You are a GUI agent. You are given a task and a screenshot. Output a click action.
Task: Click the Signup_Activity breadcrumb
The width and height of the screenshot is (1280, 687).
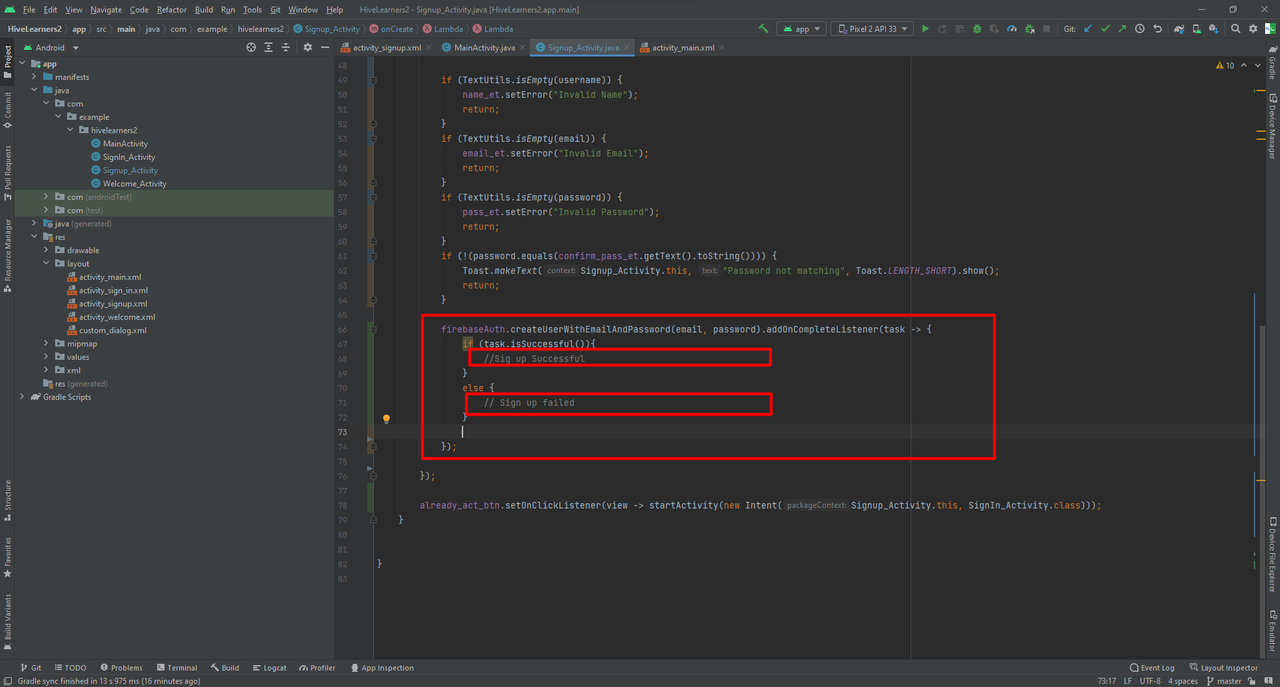tap(326, 29)
